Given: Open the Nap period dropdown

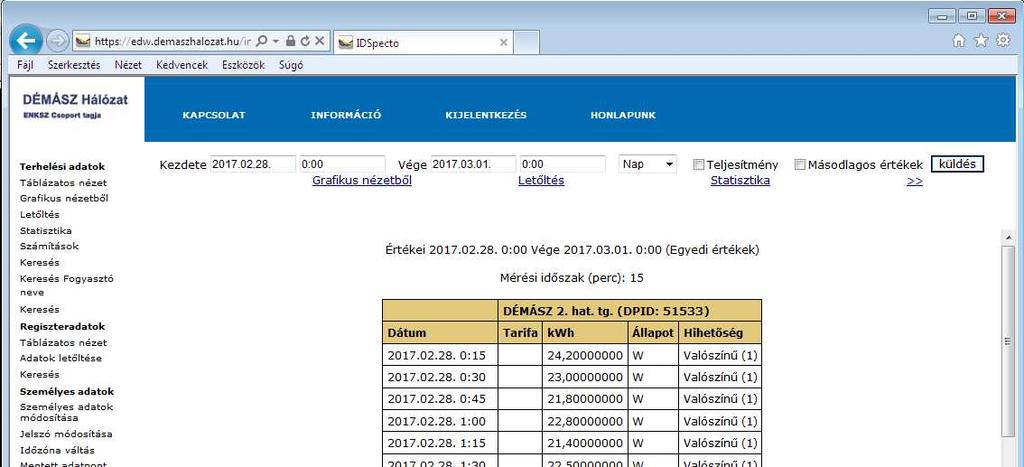Looking at the screenshot, I should click(648, 164).
